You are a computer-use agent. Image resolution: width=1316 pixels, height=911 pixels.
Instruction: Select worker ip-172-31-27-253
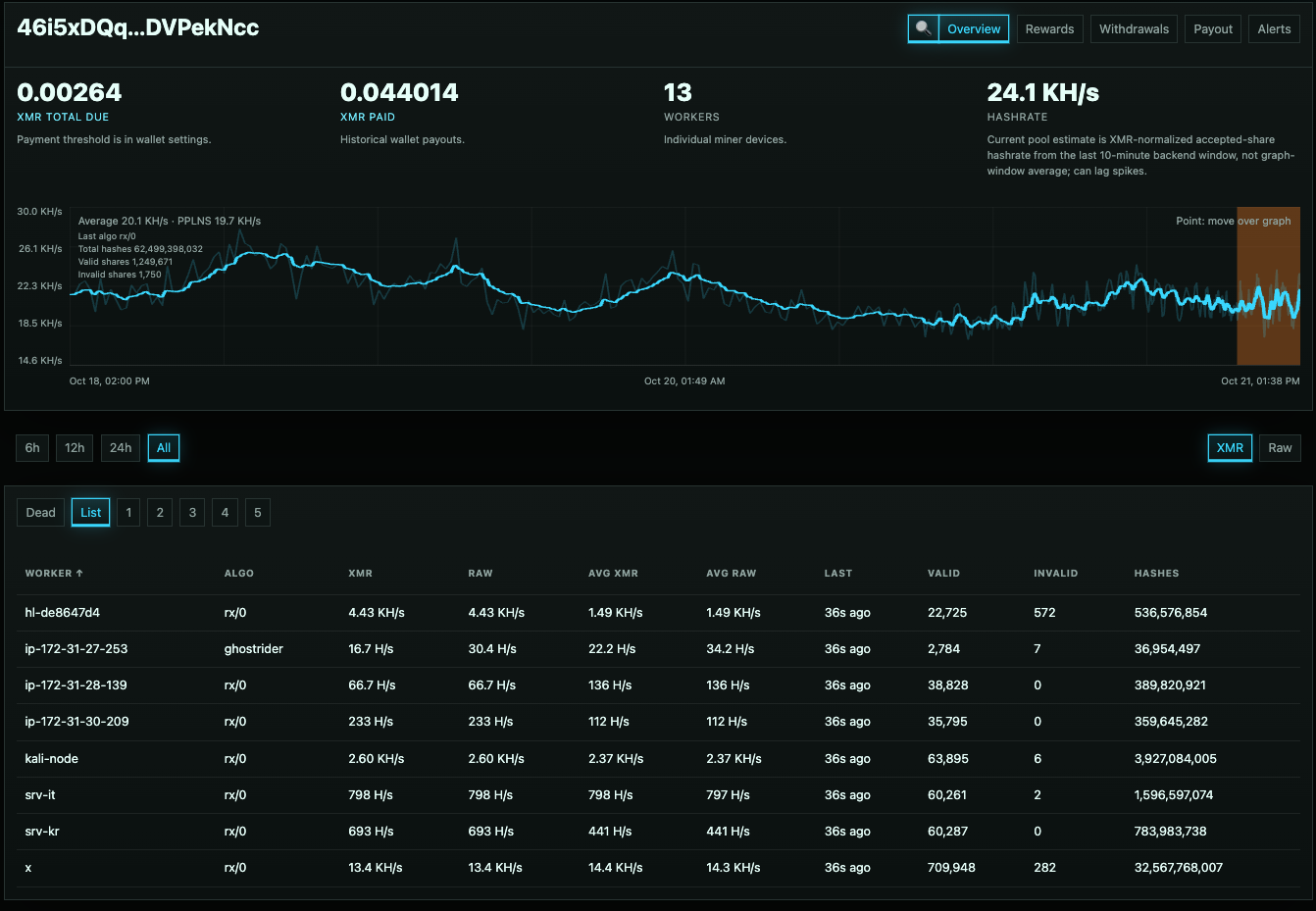[x=76, y=649]
